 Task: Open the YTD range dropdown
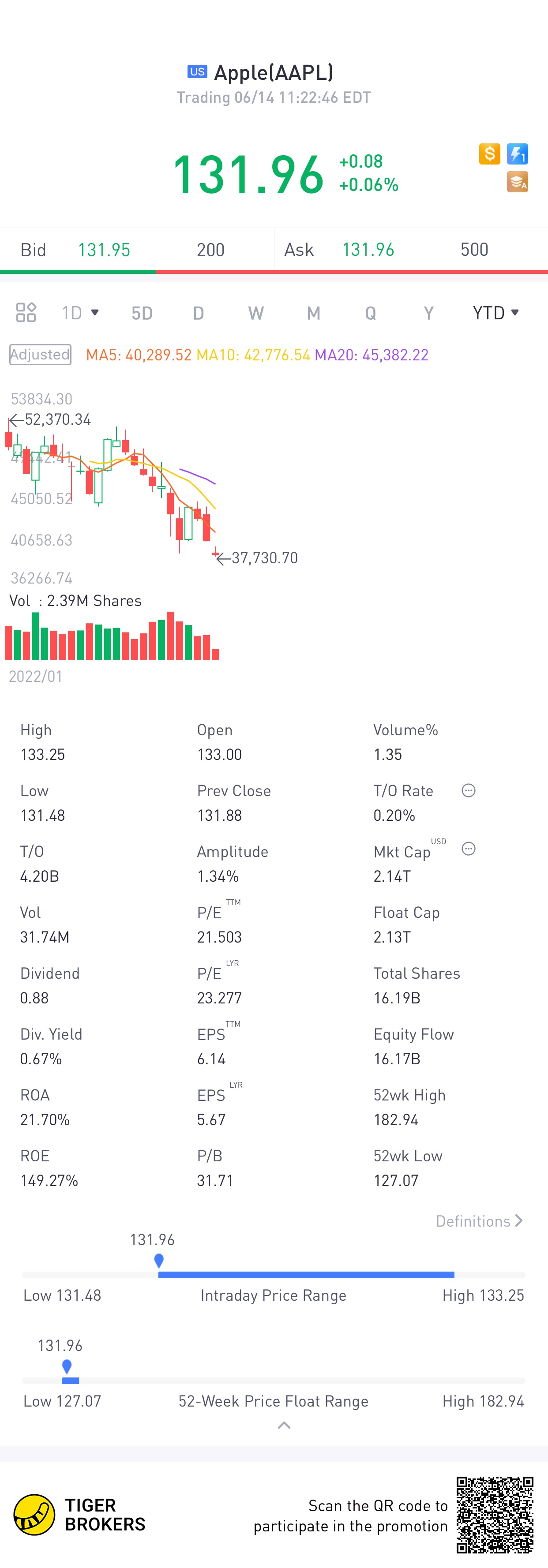point(495,312)
